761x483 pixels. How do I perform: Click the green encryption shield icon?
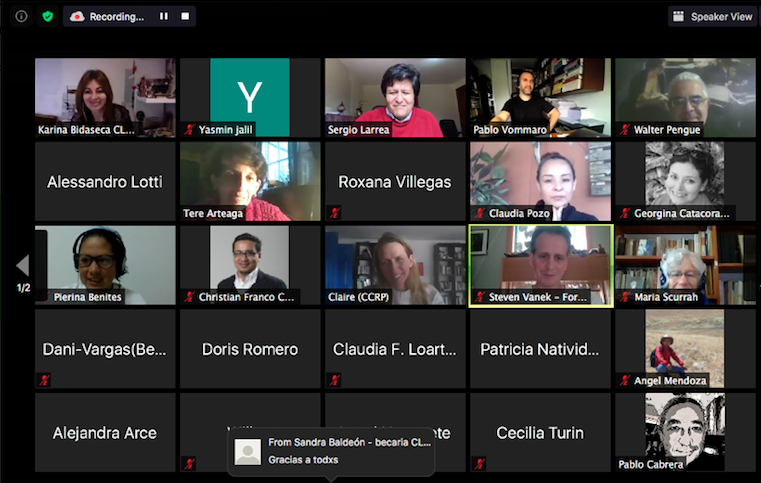tap(47, 16)
